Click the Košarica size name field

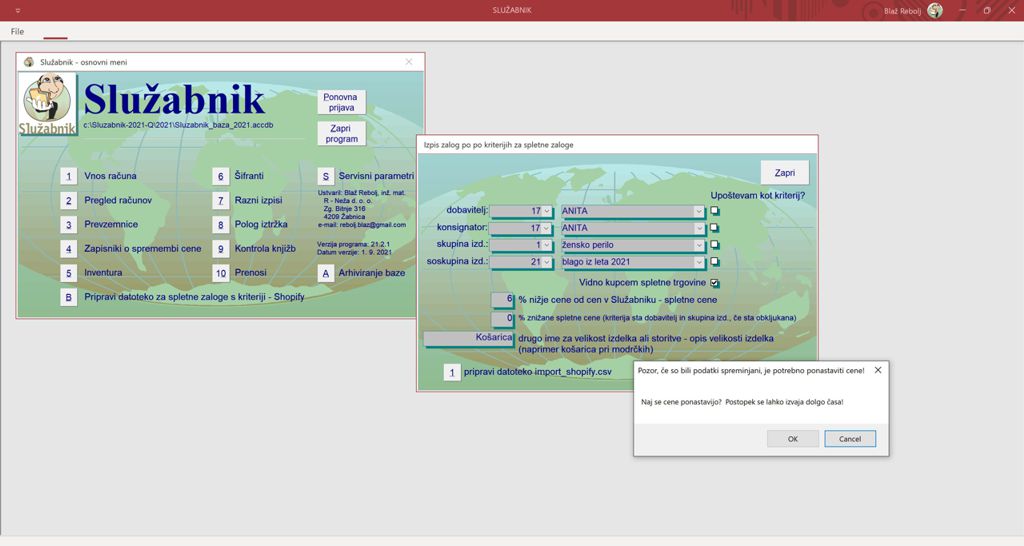[468, 338]
